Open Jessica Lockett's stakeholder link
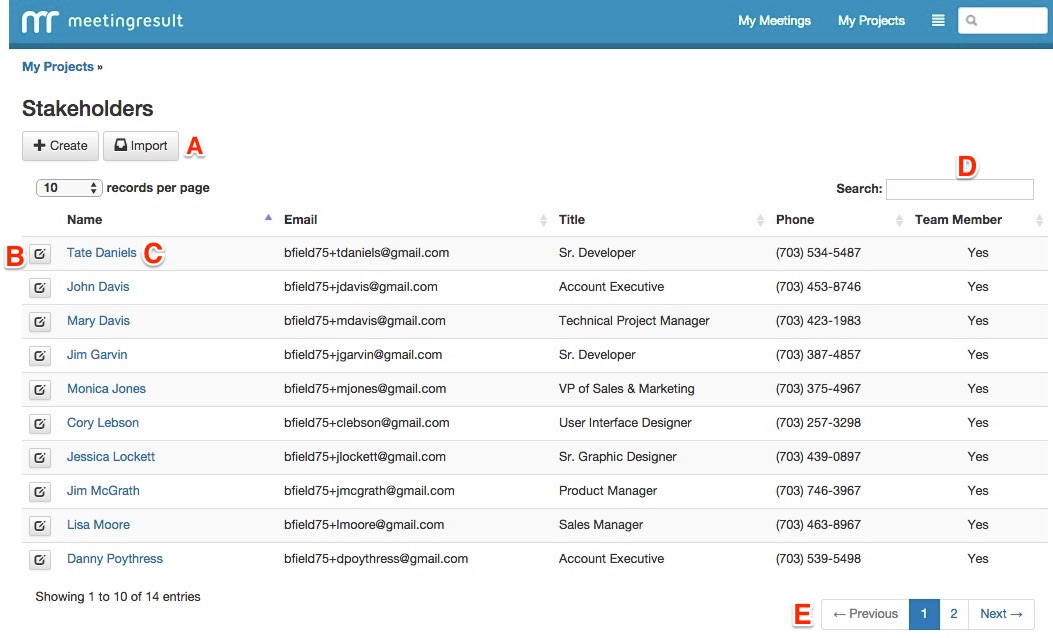This screenshot has width=1053, height=638. [111, 457]
